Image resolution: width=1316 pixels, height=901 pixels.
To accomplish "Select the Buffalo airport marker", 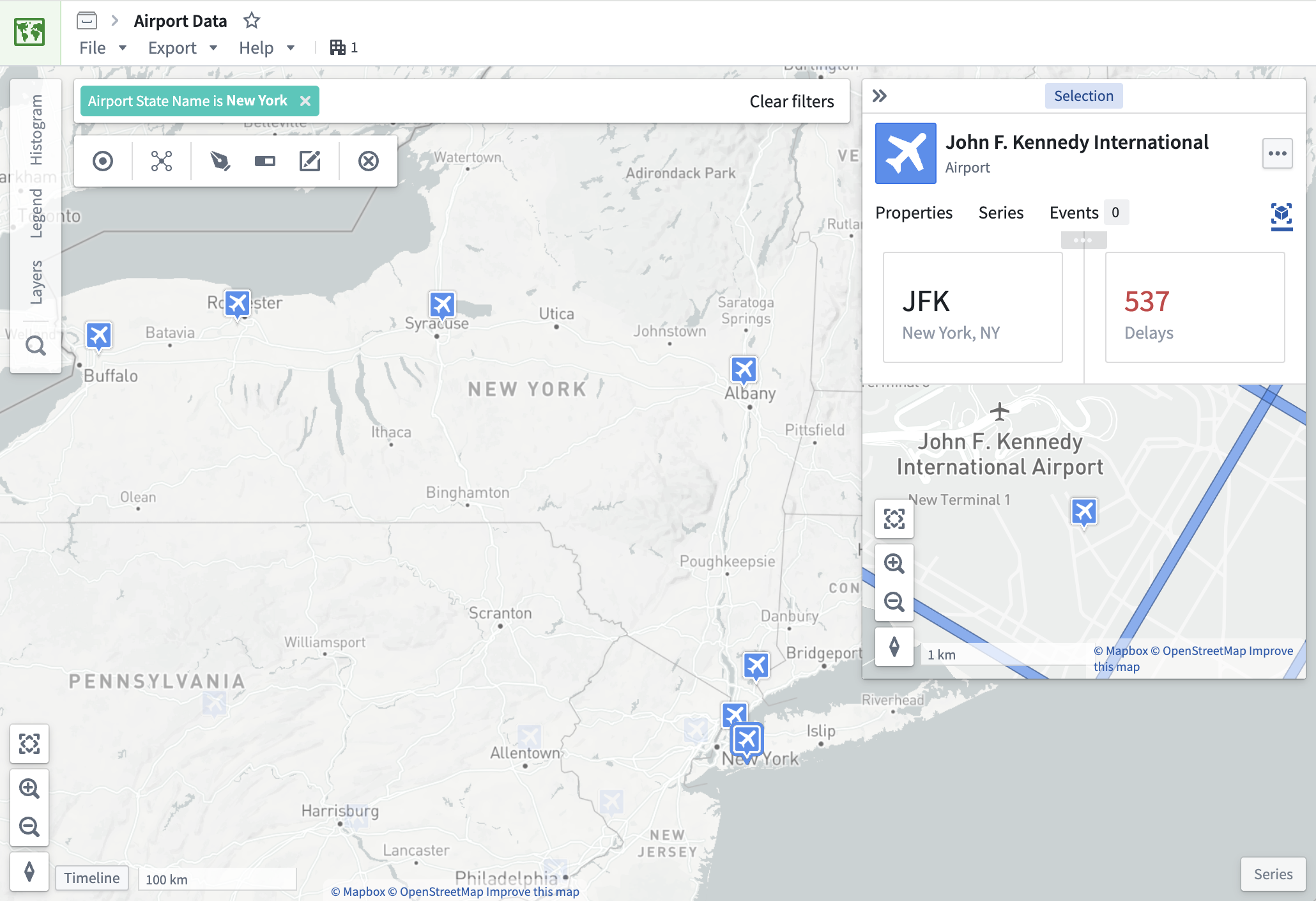I will [99, 336].
